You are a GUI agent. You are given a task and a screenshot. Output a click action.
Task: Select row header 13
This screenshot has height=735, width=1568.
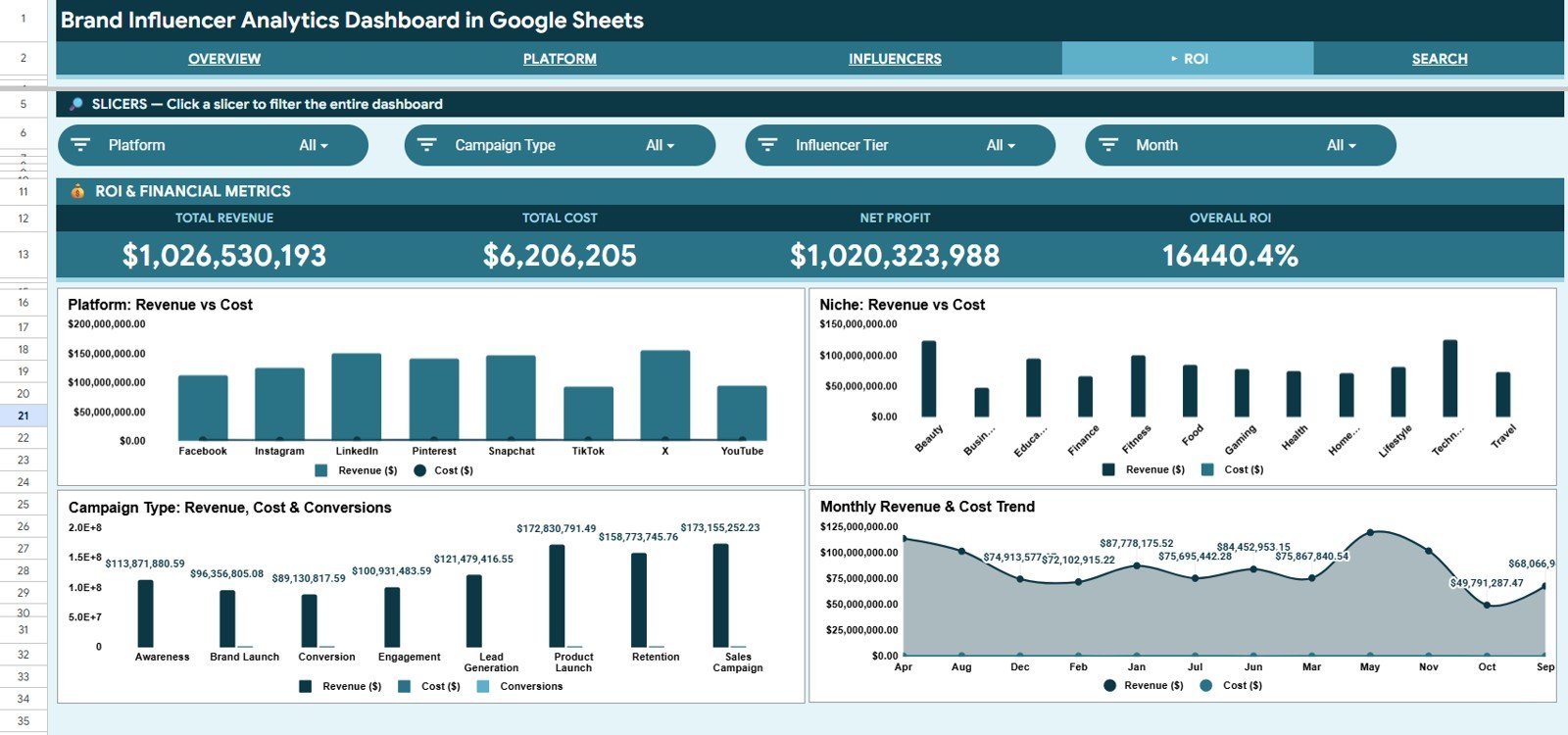24,254
